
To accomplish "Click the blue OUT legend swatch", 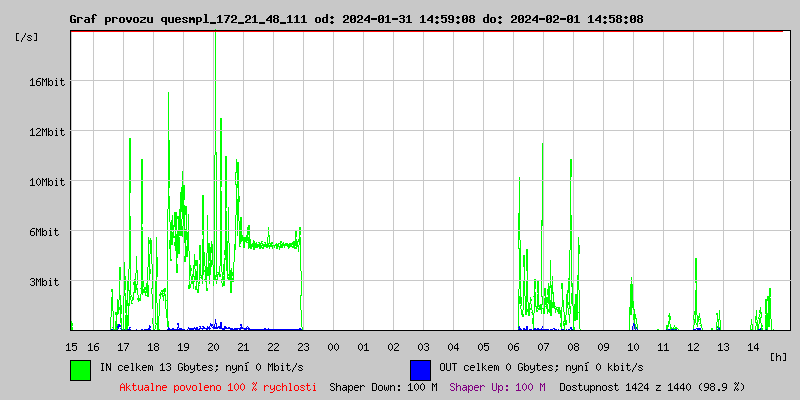I will tap(420, 369).
